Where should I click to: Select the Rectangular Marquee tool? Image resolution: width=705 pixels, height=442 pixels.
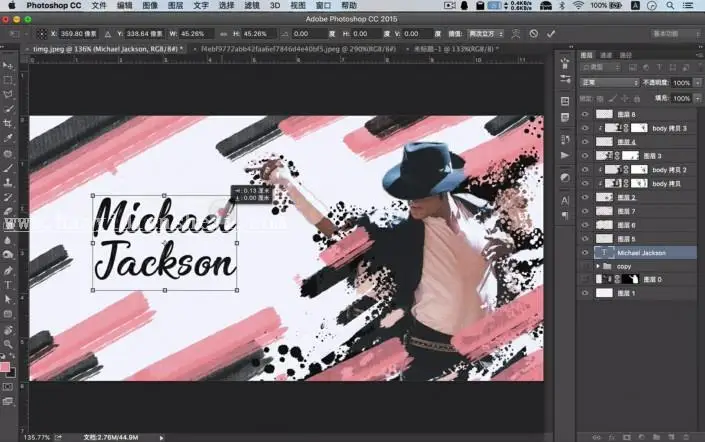click(8, 80)
